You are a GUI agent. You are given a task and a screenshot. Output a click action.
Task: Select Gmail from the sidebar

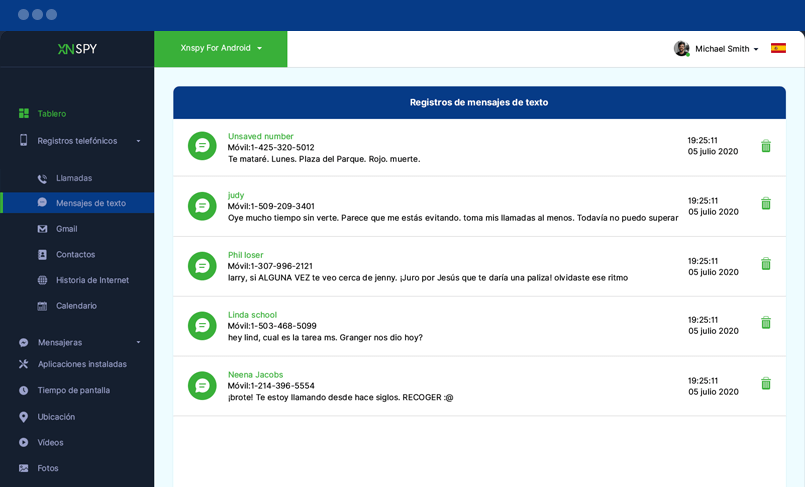[66, 229]
